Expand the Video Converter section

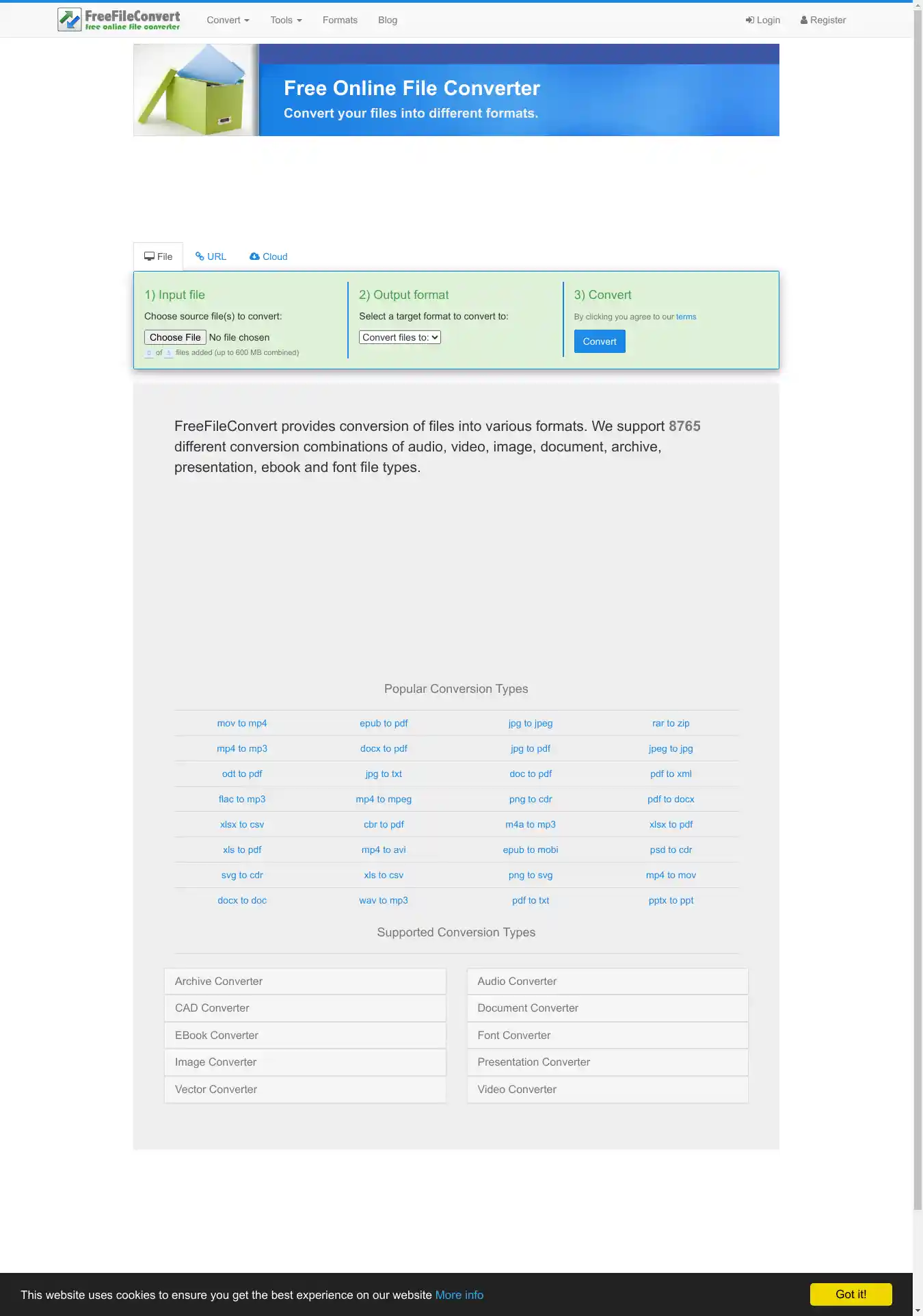[x=607, y=1089]
